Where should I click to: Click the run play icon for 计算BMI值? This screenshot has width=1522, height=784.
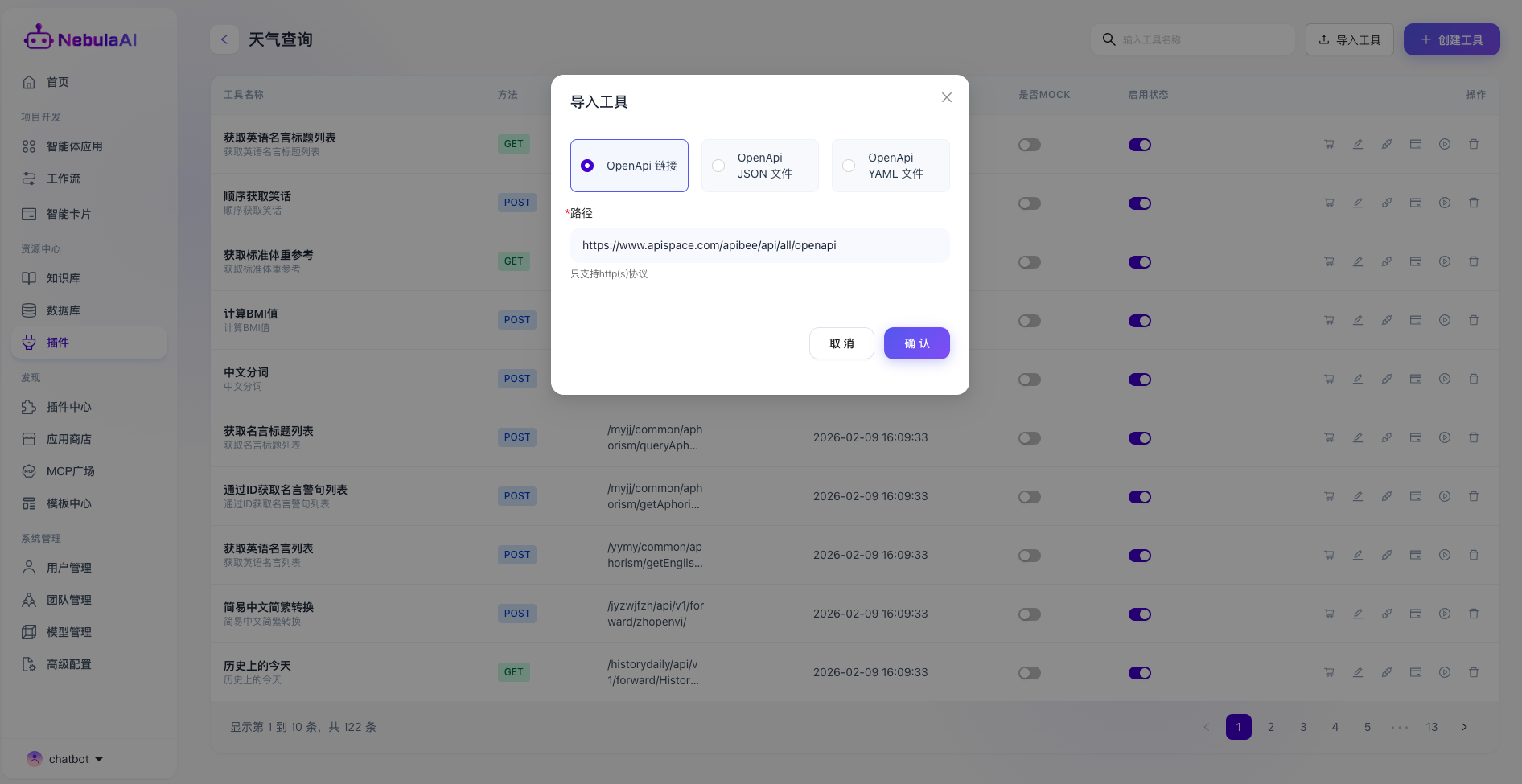pos(1445,321)
